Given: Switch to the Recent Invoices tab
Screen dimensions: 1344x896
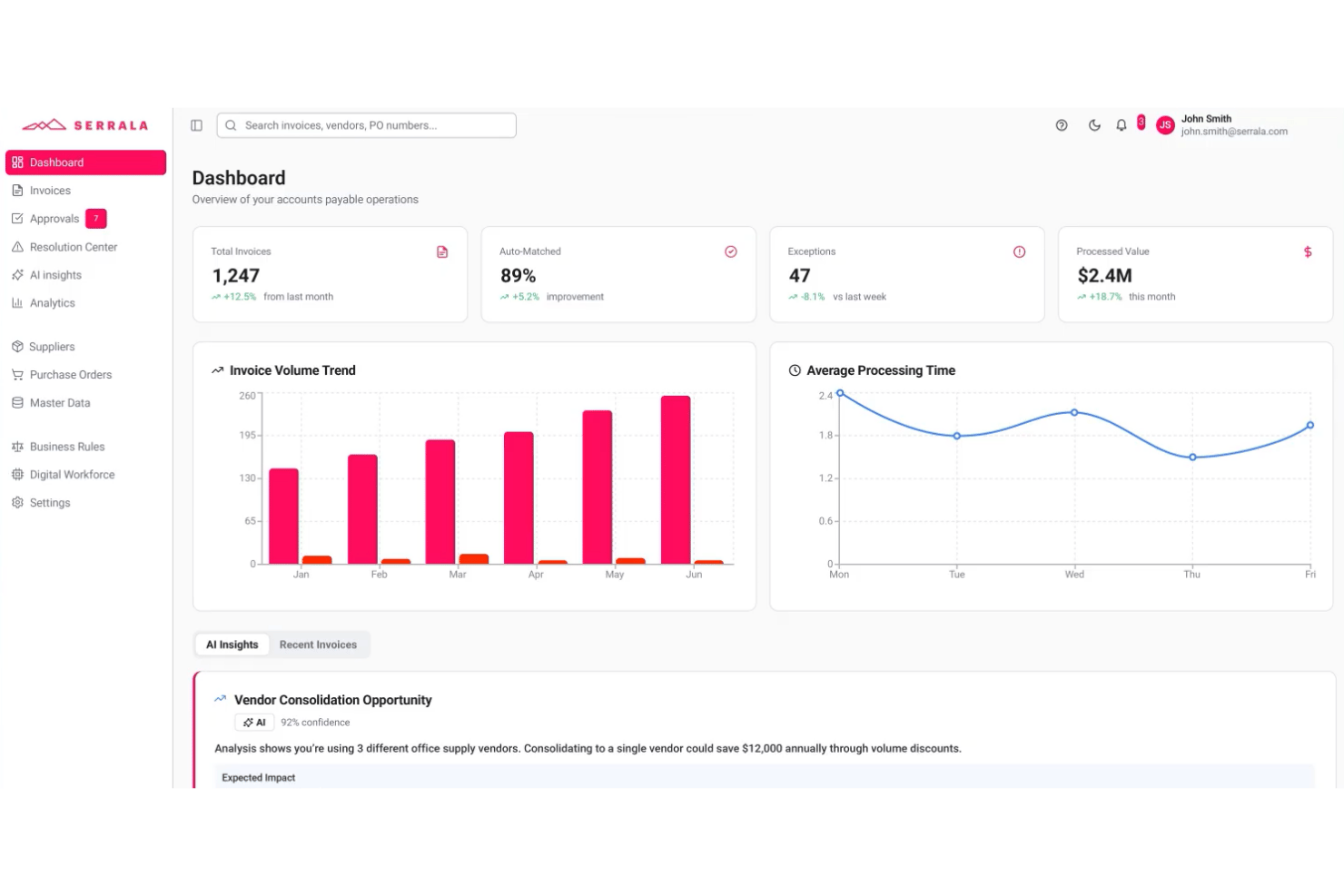Looking at the screenshot, I should point(318,645).
